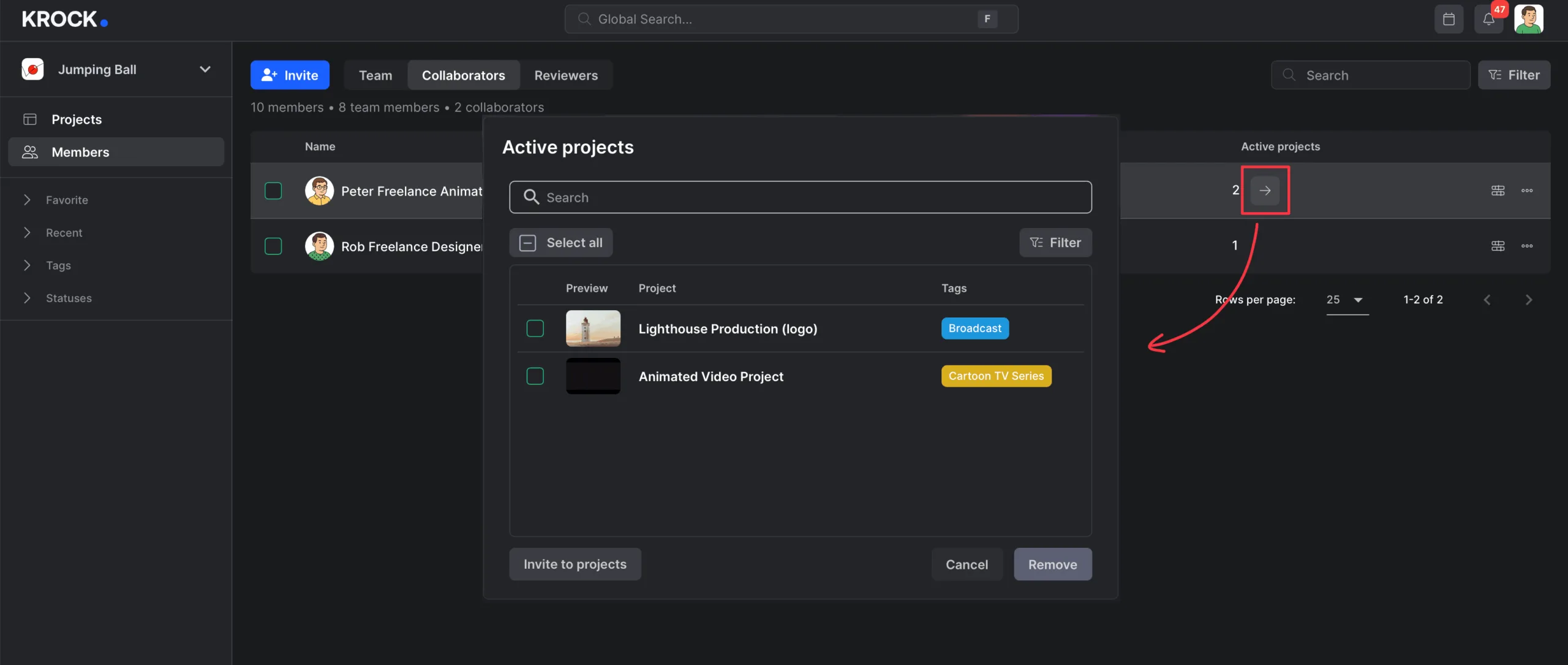Click the Invite to projects button

click(x=575, y=564)
